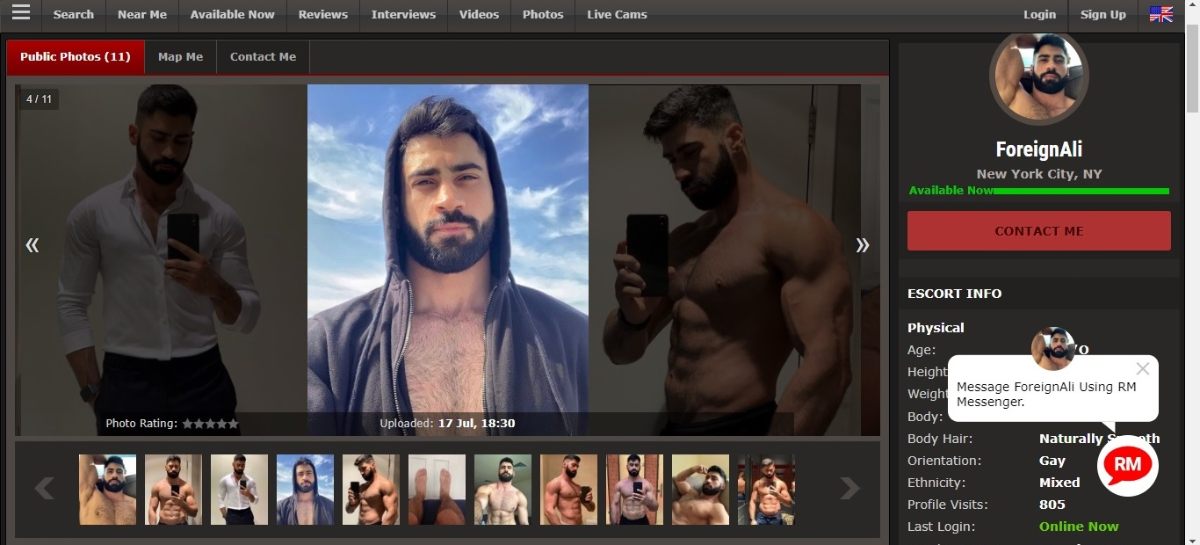The width and height of the screenshot is (1200, 545).
Task: Open the Contact Me tab
Action: pos(263,57)
